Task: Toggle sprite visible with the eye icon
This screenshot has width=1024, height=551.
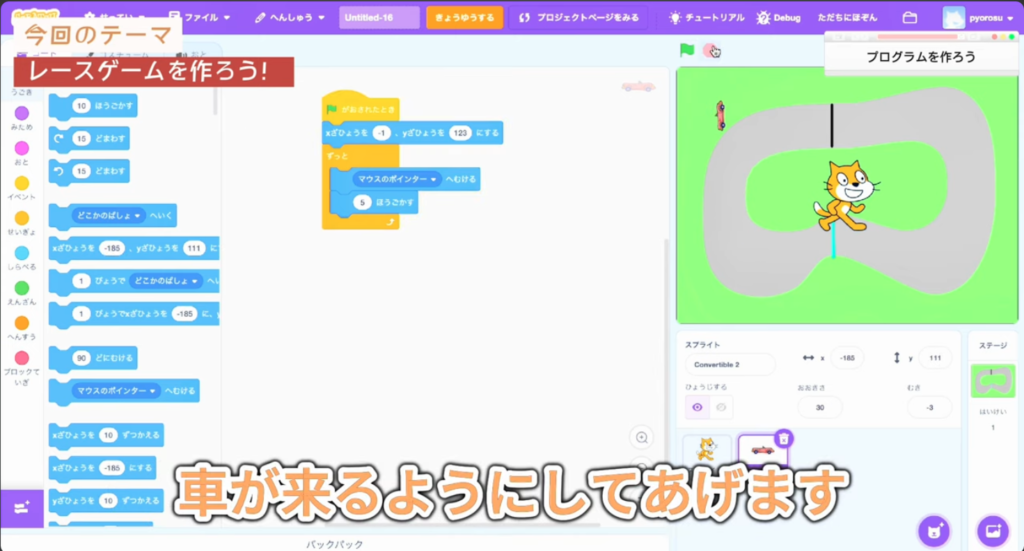Action: [x=697, y=407]
